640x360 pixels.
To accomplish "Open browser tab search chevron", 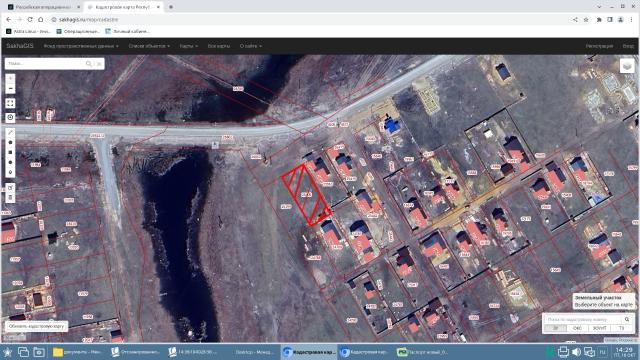I will [x=599, y=7].
